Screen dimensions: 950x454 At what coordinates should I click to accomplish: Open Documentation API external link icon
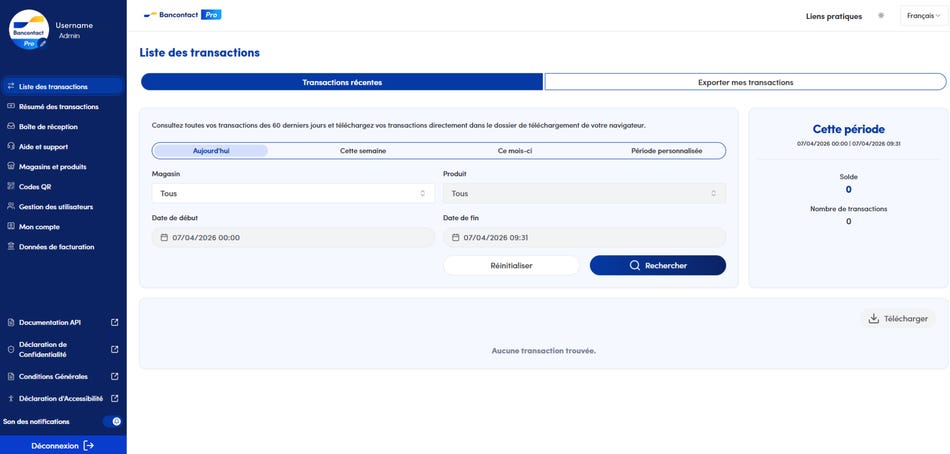(114, 322)
